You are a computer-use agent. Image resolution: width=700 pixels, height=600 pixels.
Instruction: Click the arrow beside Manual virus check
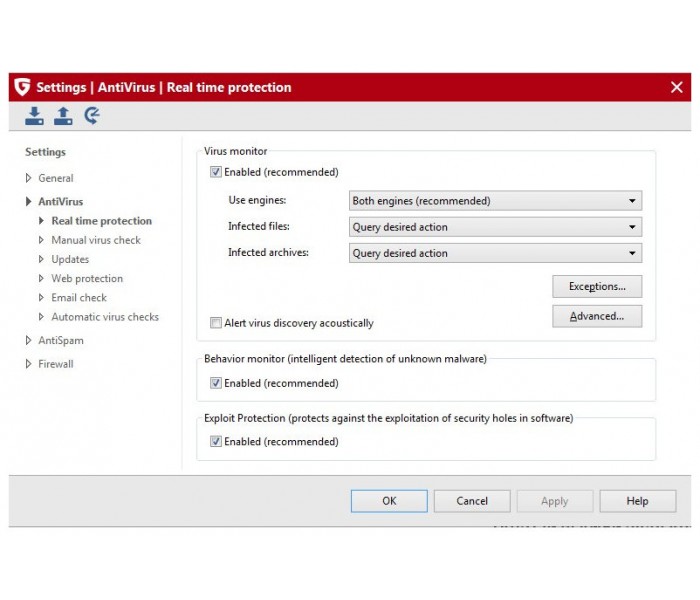(41, 240)
